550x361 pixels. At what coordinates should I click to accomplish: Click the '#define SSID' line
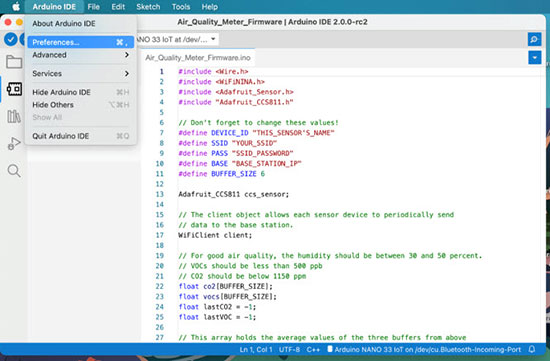[228, 143]
